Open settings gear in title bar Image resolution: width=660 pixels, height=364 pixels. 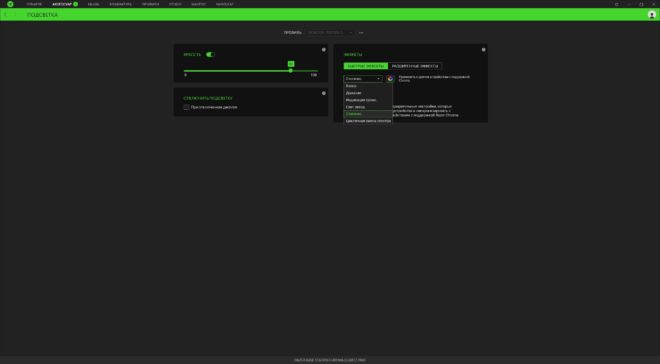(617, 4)
